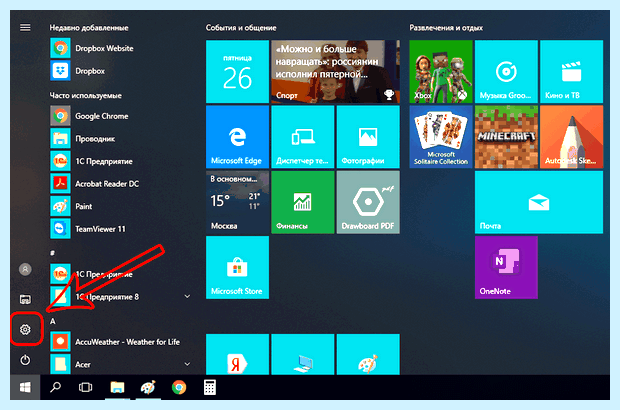Viewport: 620px width, 410px height.
Task: Expand the 1С Предприятие 8 folder chevron
Action: (x=187, y=296)
